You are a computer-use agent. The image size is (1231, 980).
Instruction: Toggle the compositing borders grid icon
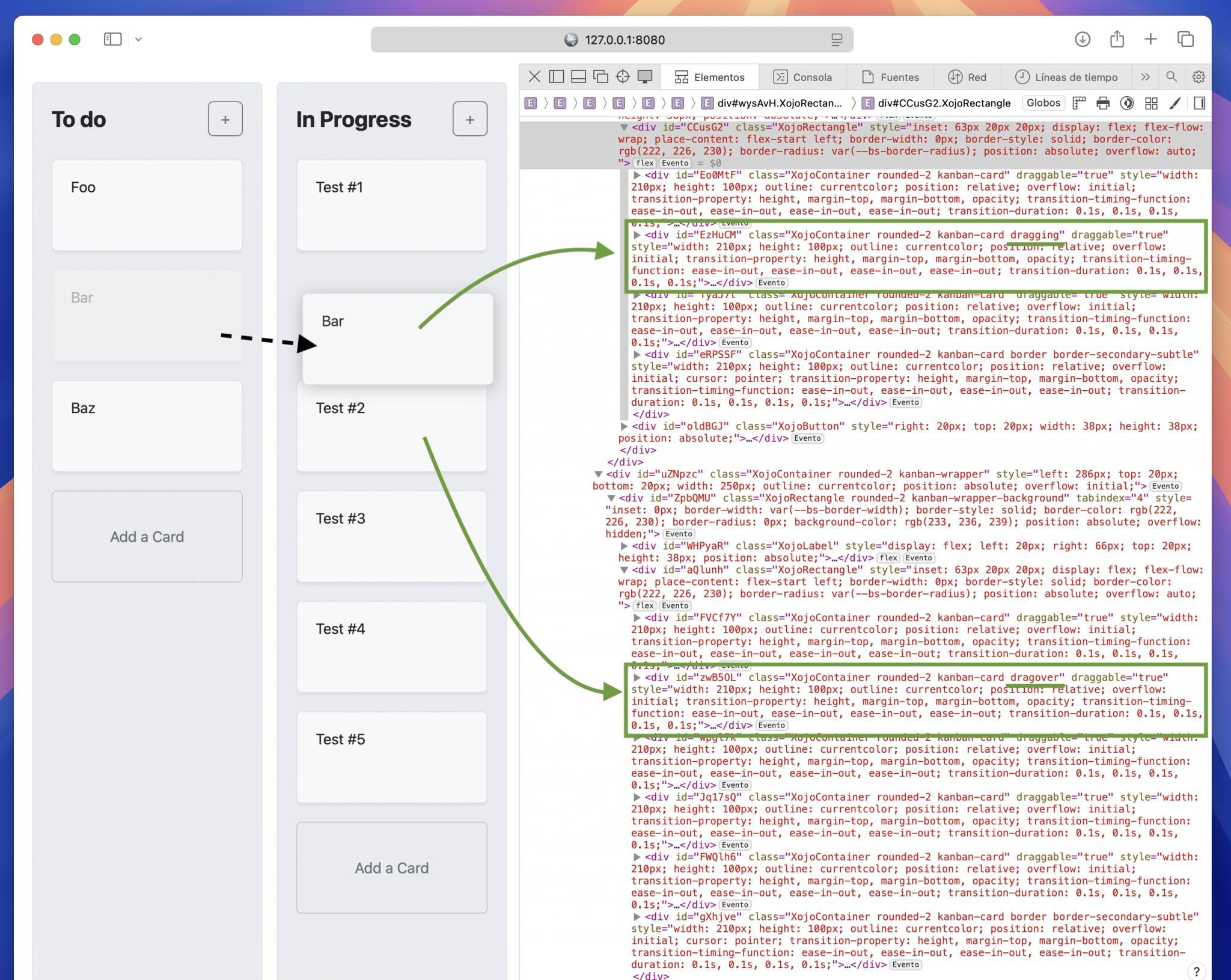(x=1151, y=103)
